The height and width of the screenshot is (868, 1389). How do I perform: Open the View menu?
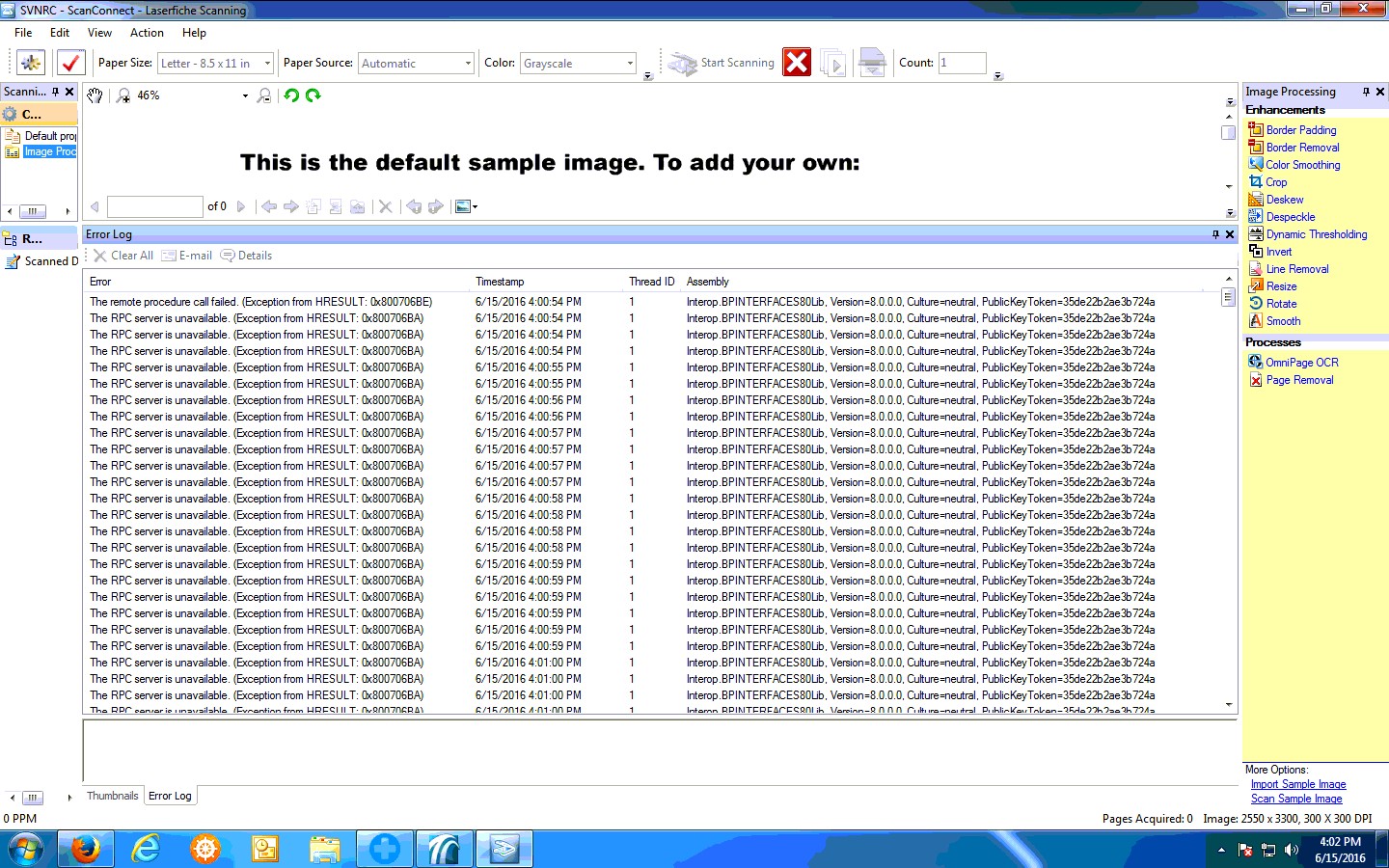[99, 33]
